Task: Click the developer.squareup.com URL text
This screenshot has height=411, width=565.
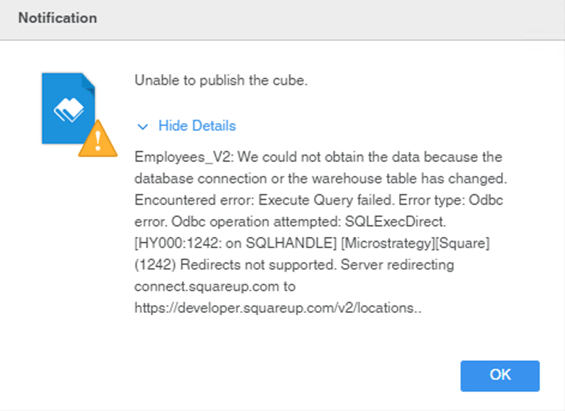Action: click(x=278, y=308)
